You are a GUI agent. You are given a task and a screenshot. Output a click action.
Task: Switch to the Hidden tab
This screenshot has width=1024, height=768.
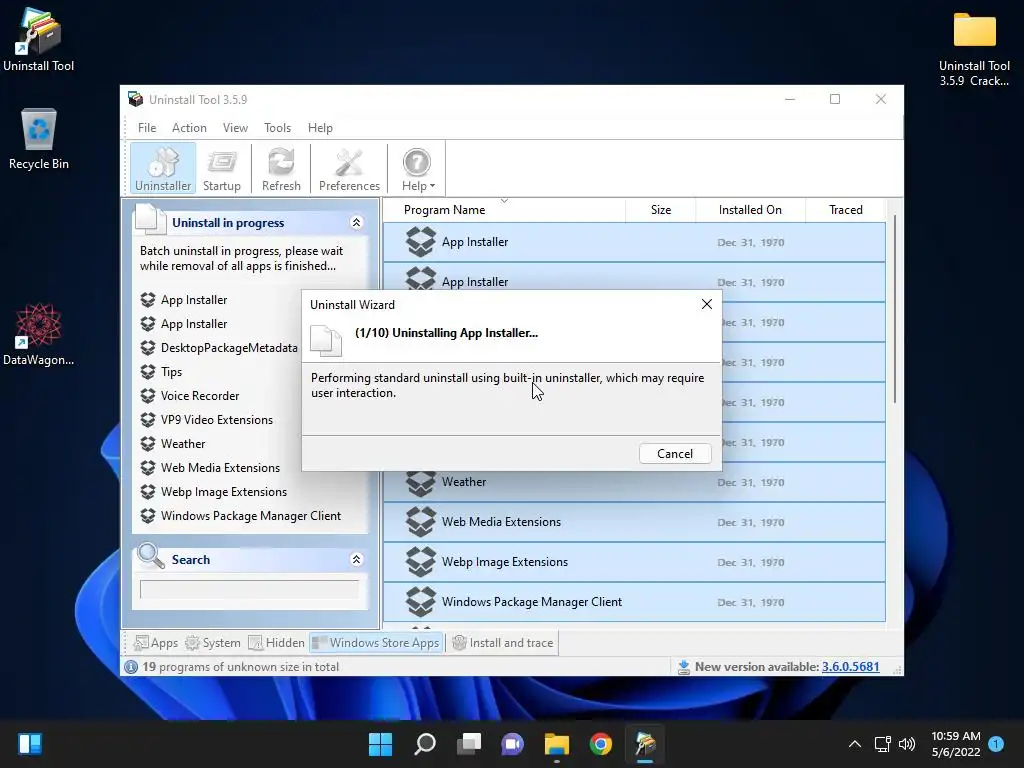tap(276, 643)
